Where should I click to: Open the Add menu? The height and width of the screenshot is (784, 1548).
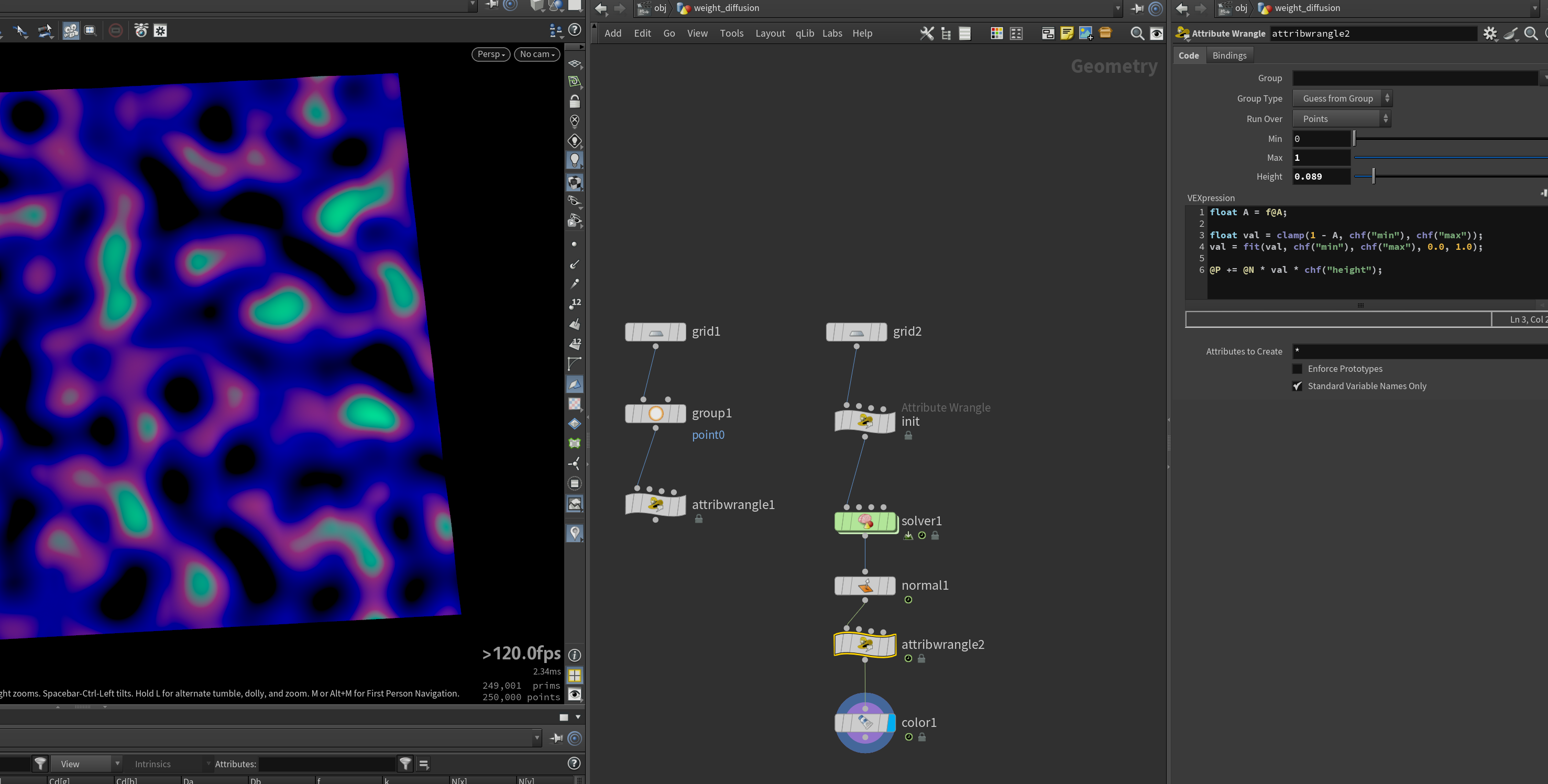tap(613, 34)
